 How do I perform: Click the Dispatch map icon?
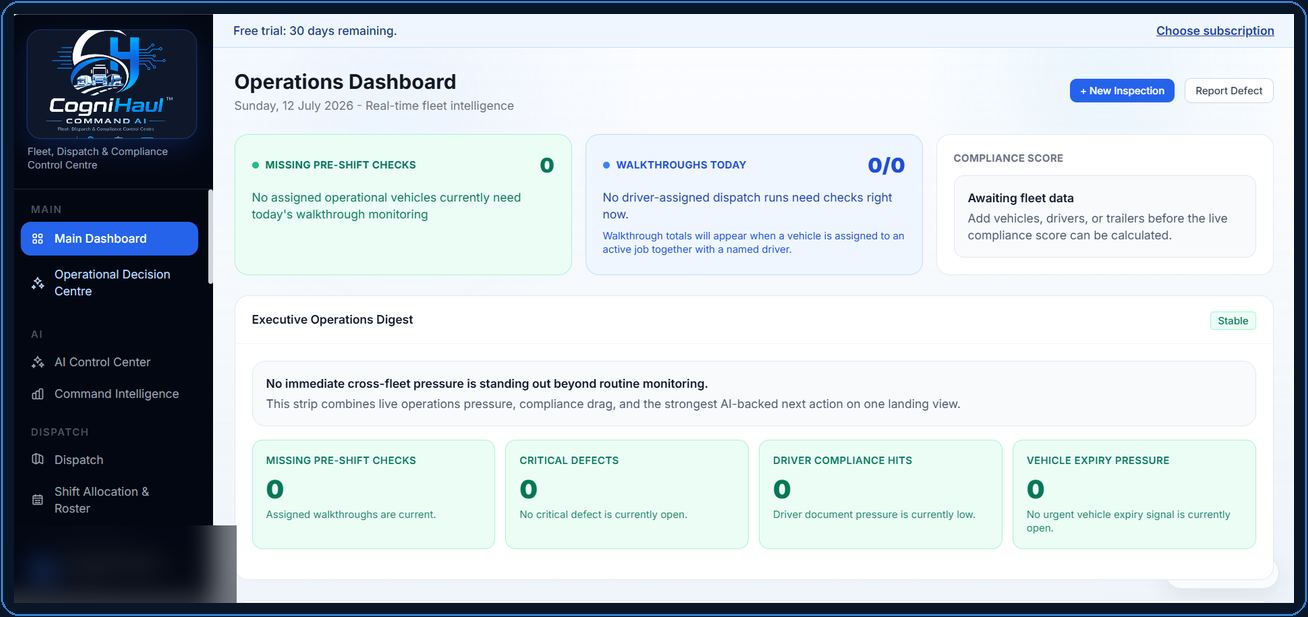click(x=38, y=460)
